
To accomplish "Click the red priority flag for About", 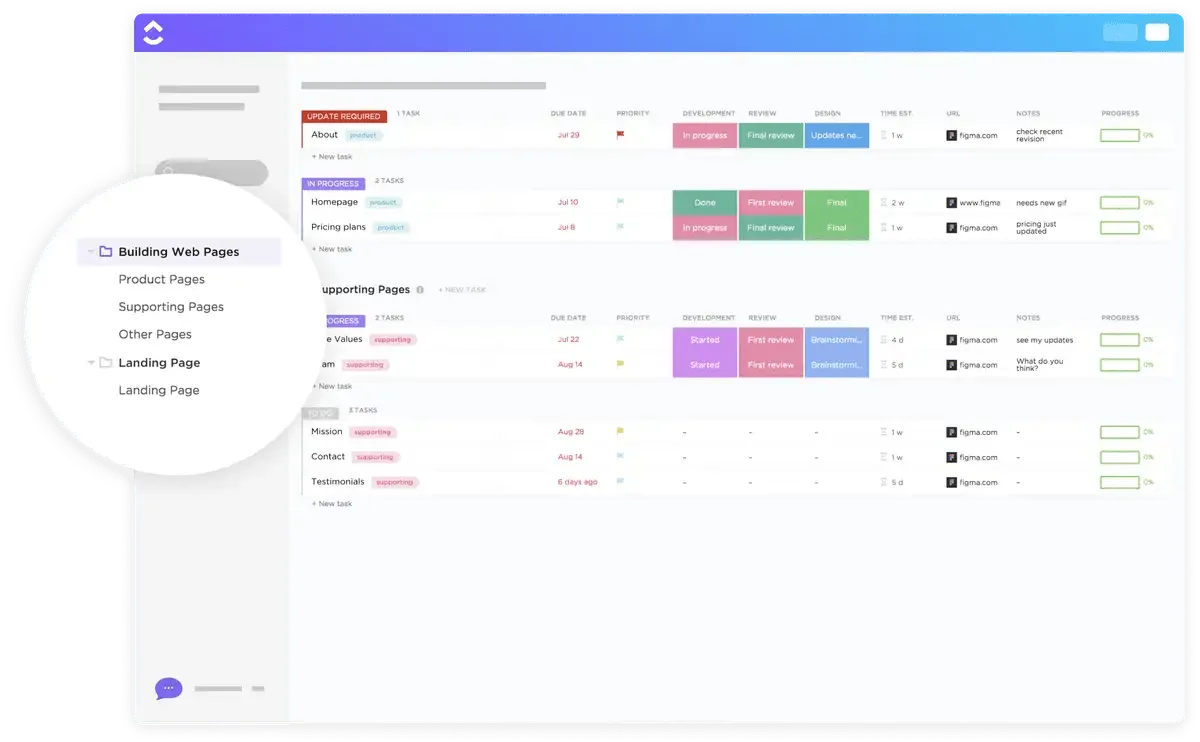I will coord(620,135).
